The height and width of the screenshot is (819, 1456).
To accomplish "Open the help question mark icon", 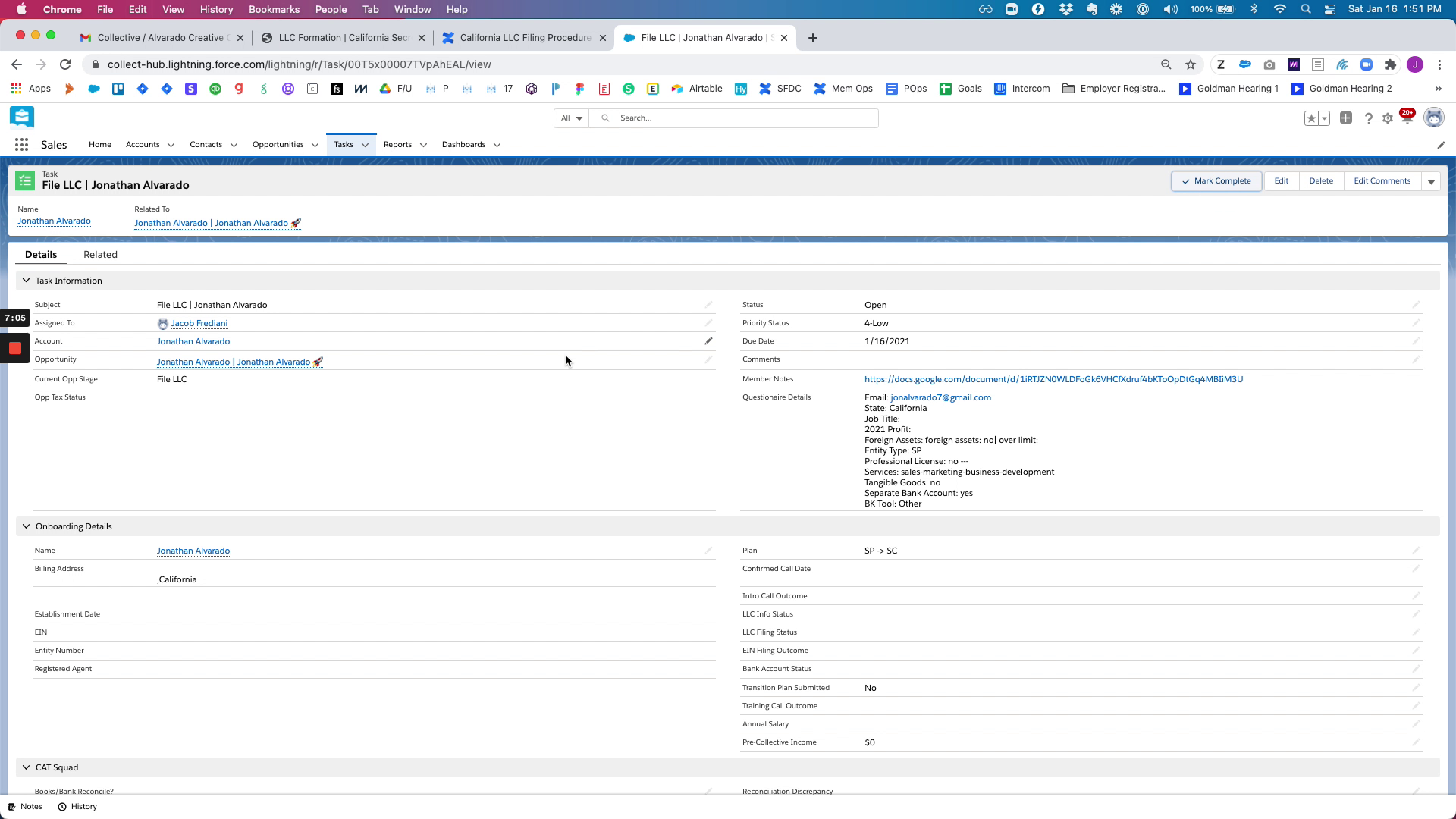I will click(x=1368, y=118).
